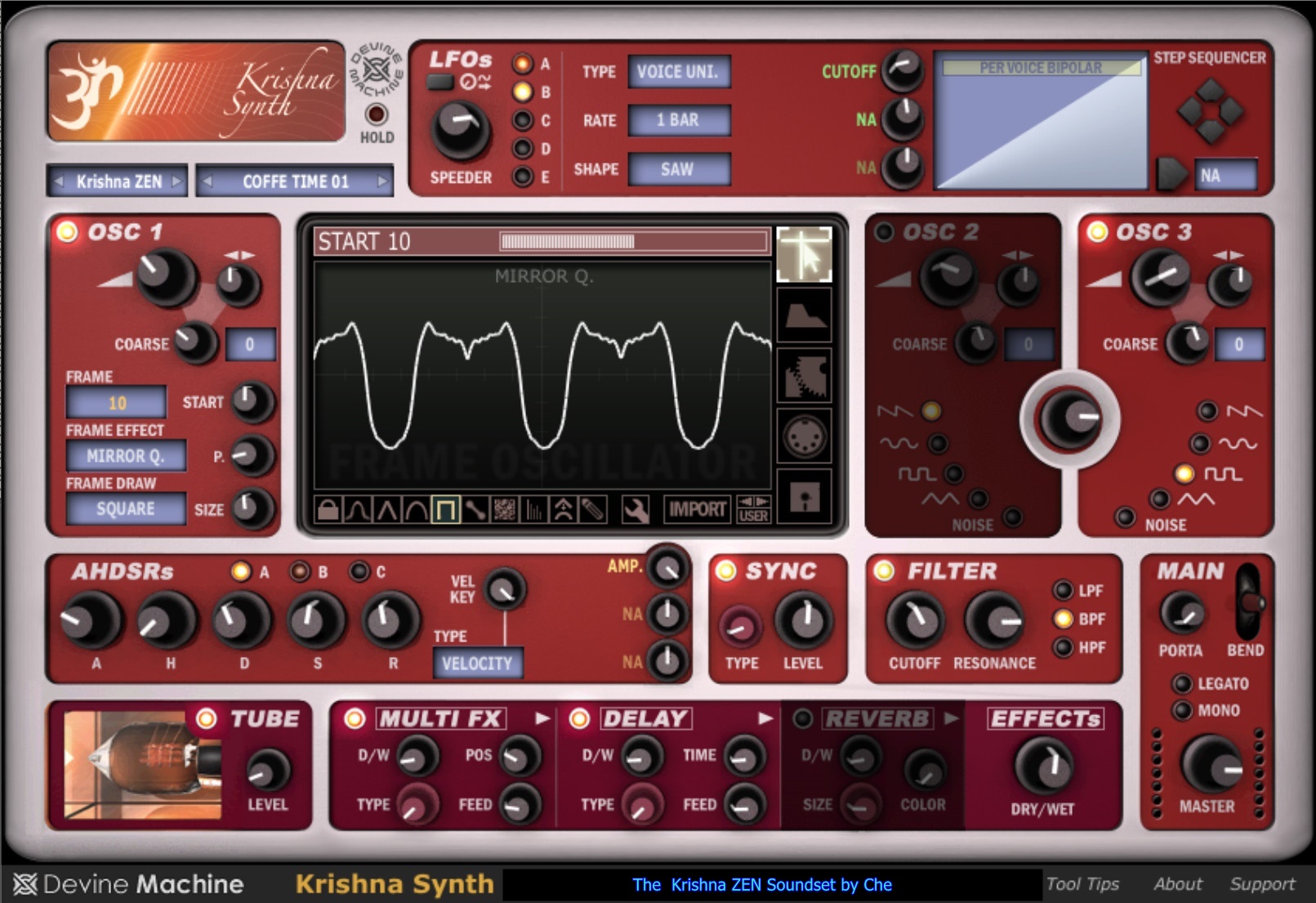
Task: Open the LFO TYPE dropdown showing VOICE UNI.
Action: click(679, 72)
